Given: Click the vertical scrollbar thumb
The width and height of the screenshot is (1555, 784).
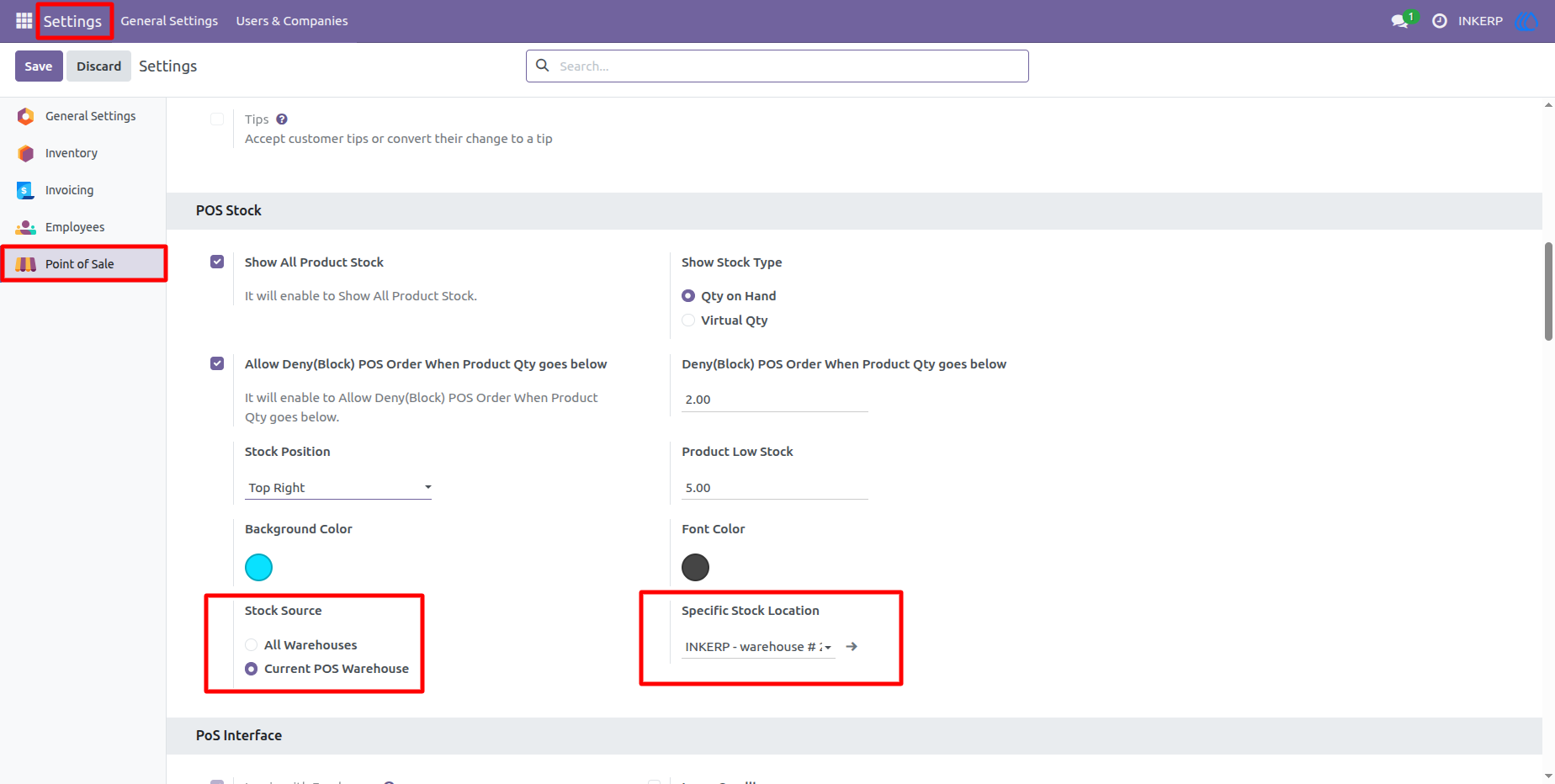Looking at the screenshot, I should click(1548, 291).
